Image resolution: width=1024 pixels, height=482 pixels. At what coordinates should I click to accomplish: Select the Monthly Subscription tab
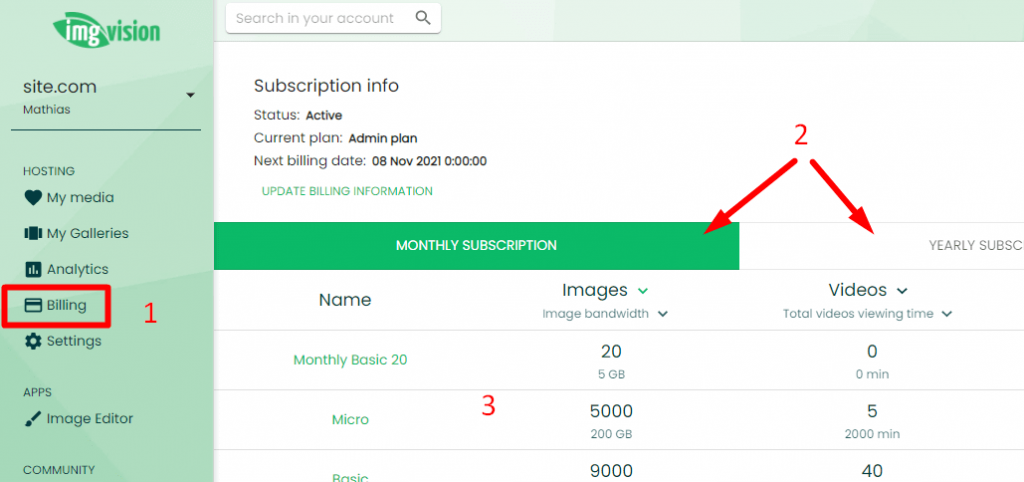pyautogui.click(x=476, y=246)
